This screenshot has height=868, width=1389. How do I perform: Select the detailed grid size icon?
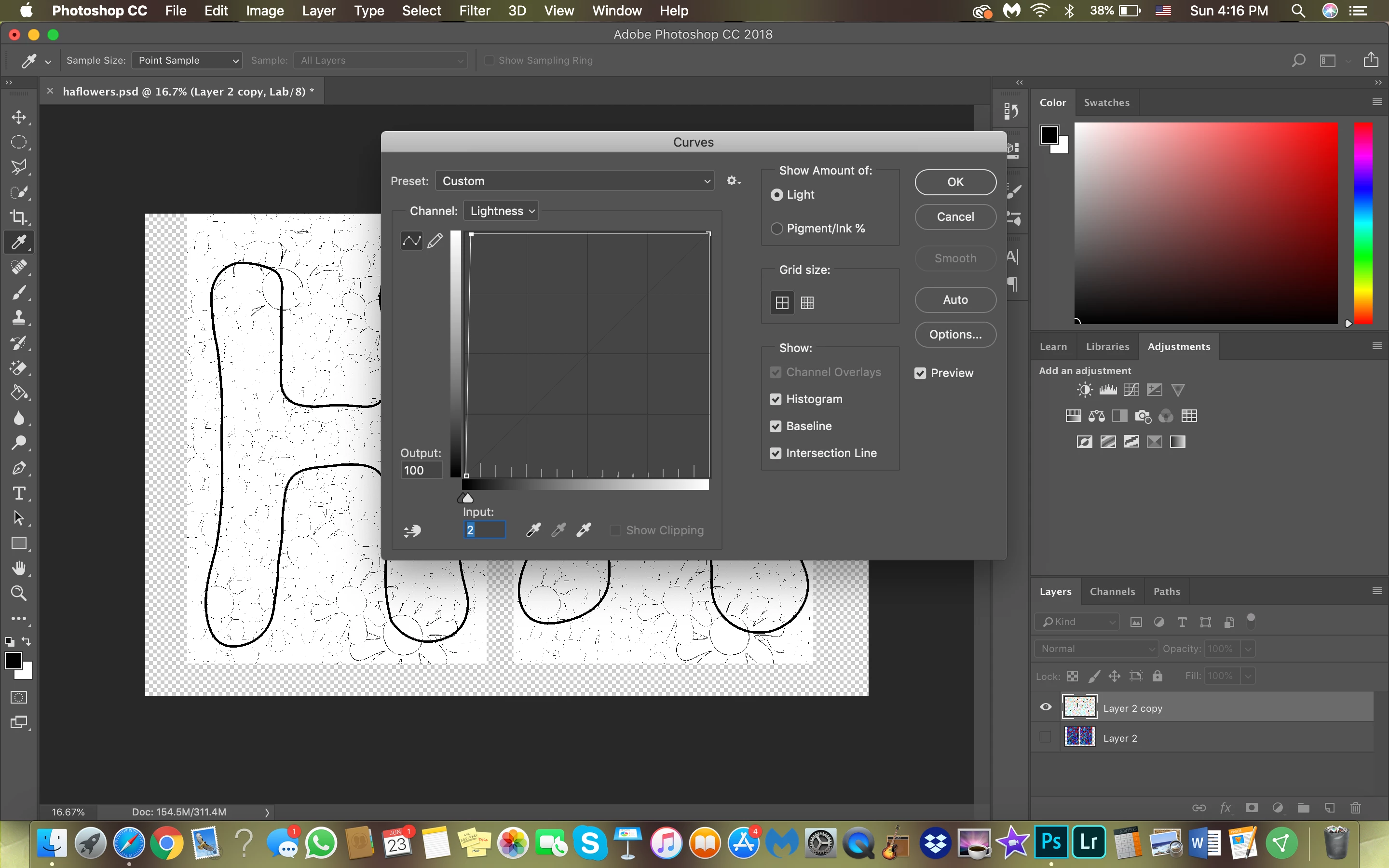(807, 302)
